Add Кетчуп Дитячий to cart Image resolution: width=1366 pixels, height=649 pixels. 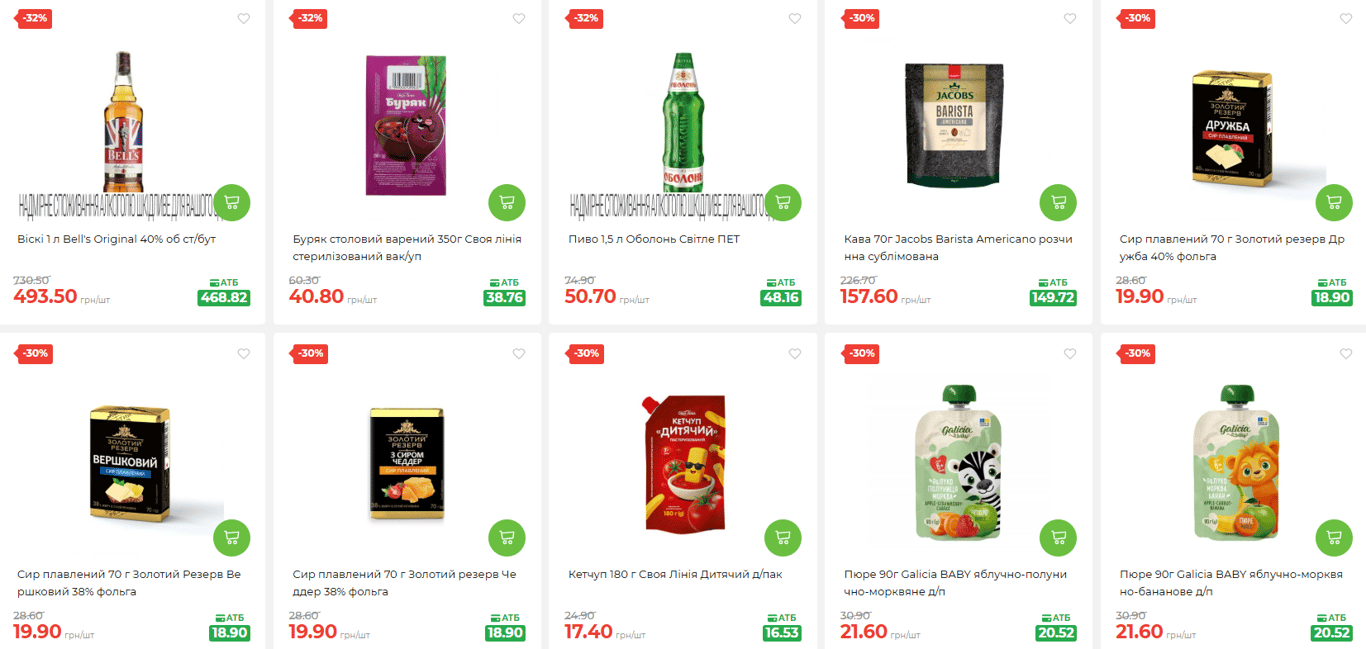(x=783, y=537)
